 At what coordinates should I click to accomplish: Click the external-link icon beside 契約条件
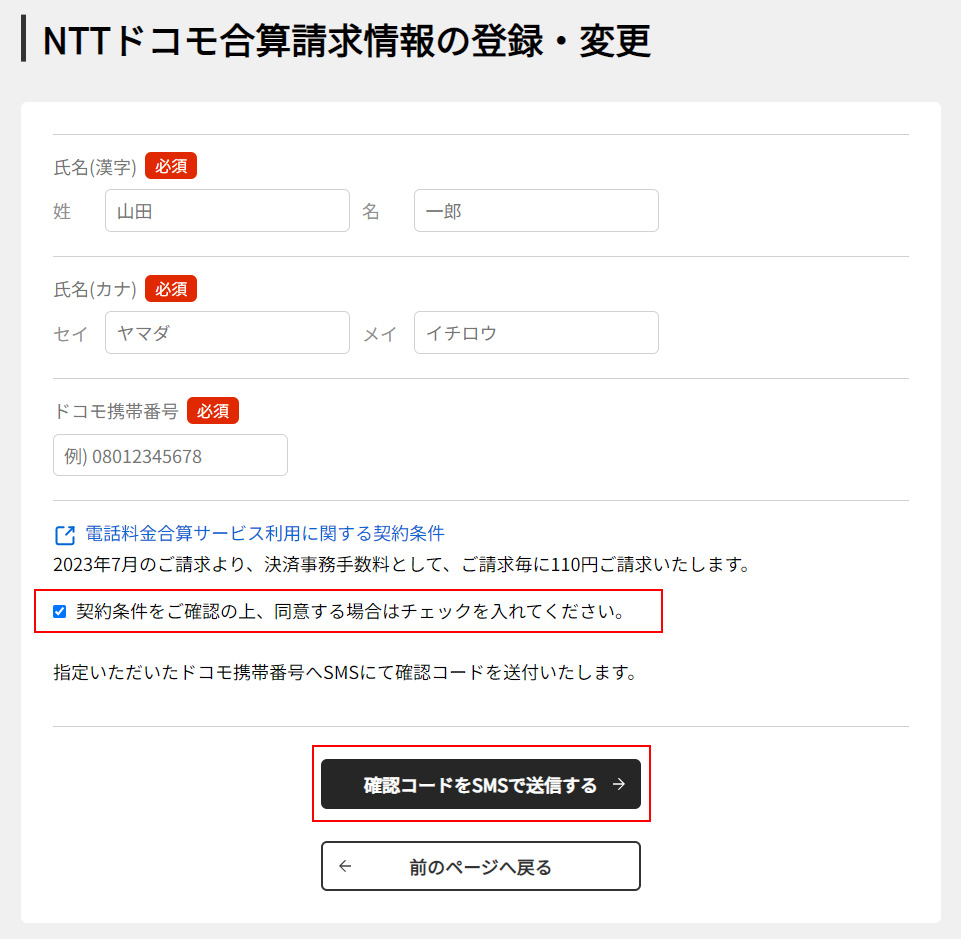point(65,535)
